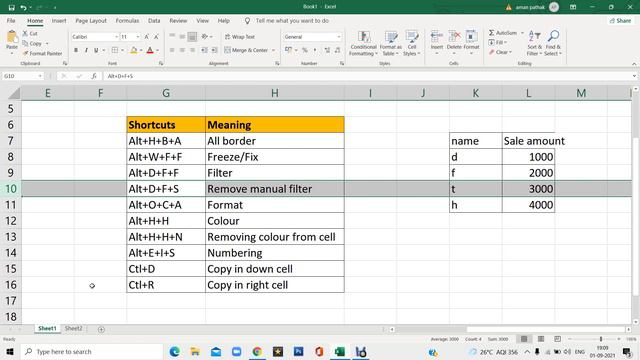Activate the Format Painter brush

click(x=42, y=53)
